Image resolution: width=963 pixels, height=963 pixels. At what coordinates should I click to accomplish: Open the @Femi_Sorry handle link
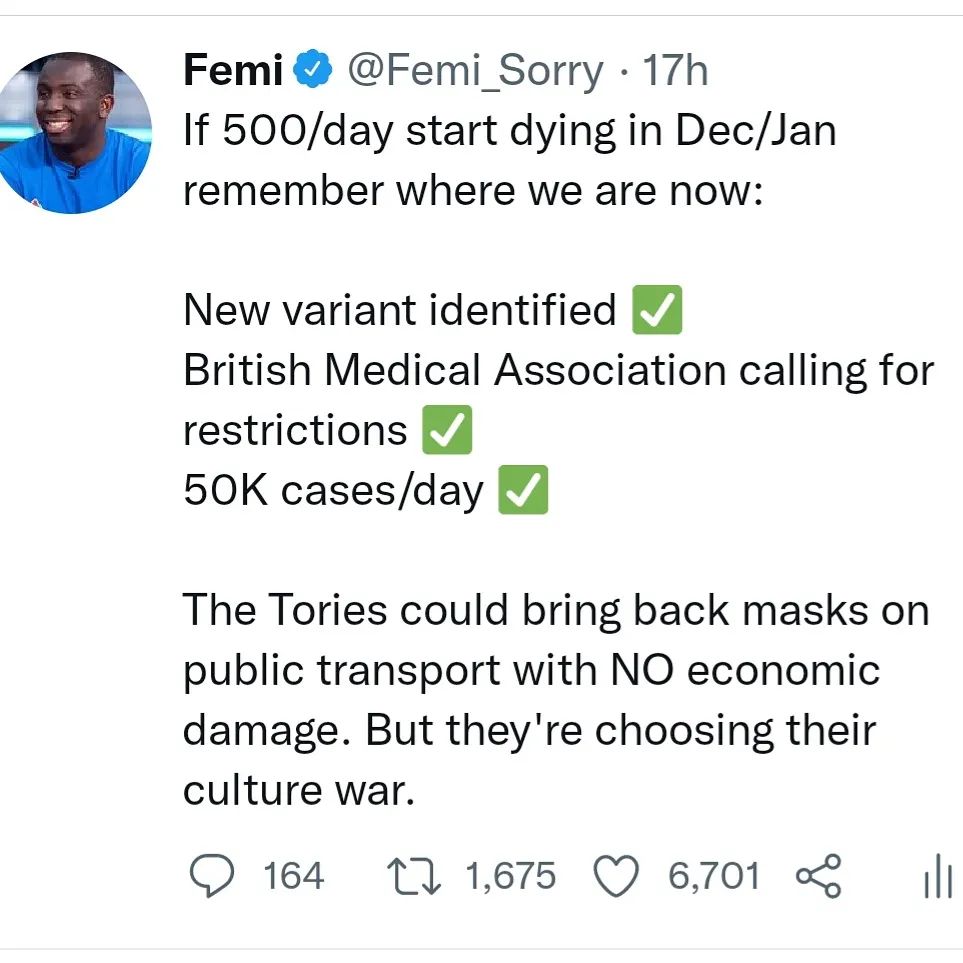coord(475,72)
